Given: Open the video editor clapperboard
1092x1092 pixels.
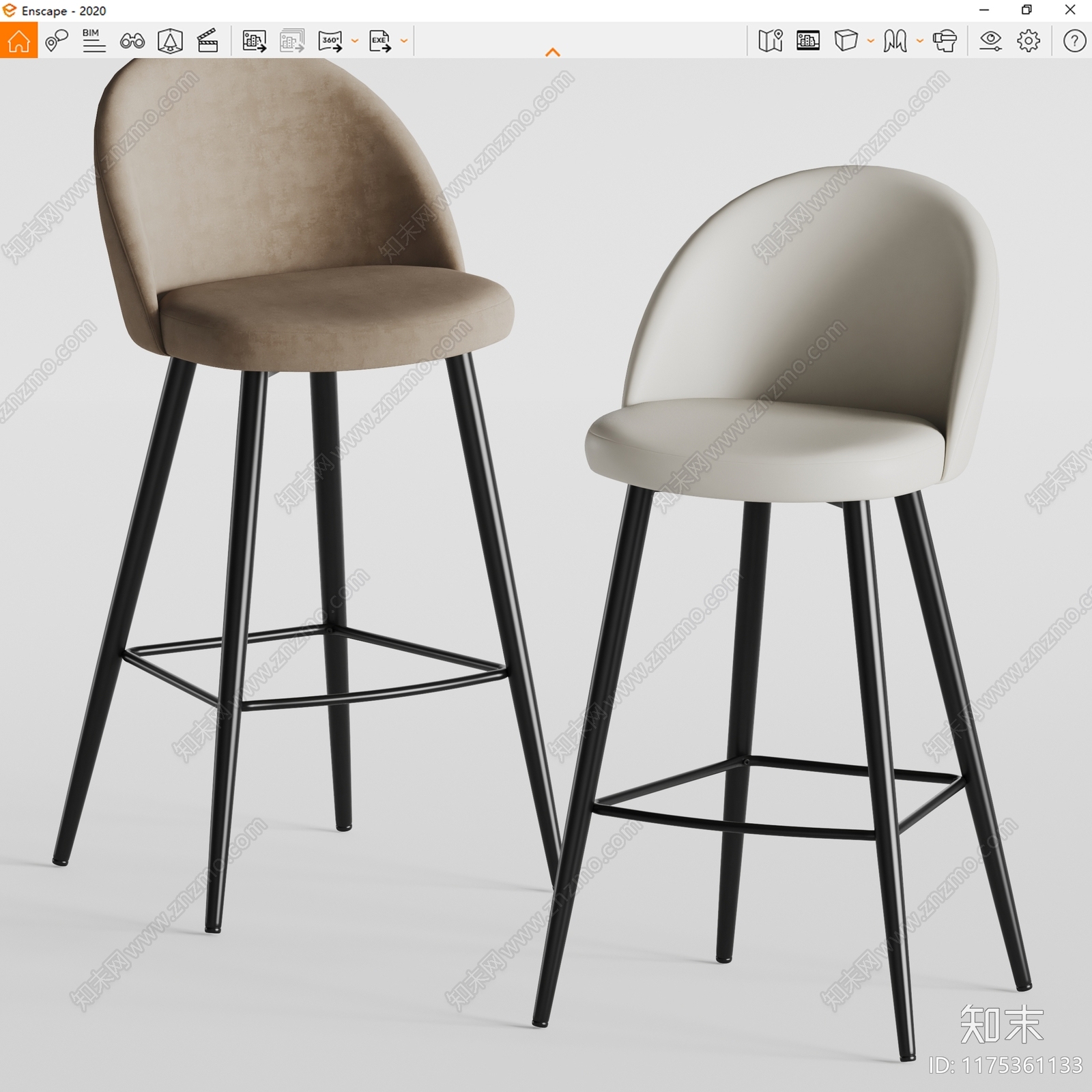Looking at the screenshot, I should (x=207, y=41).
